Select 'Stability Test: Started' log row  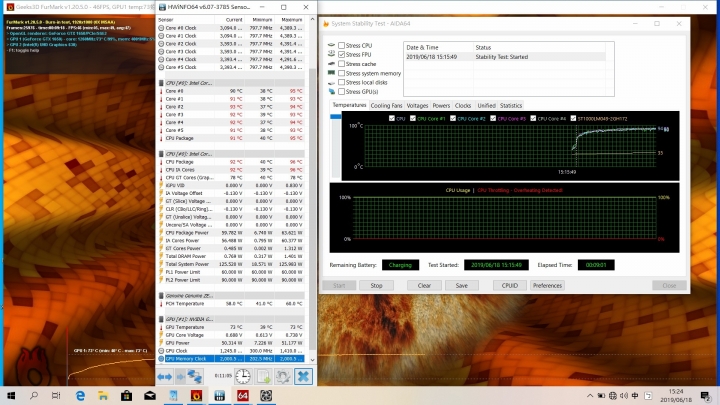pos(505,57)
